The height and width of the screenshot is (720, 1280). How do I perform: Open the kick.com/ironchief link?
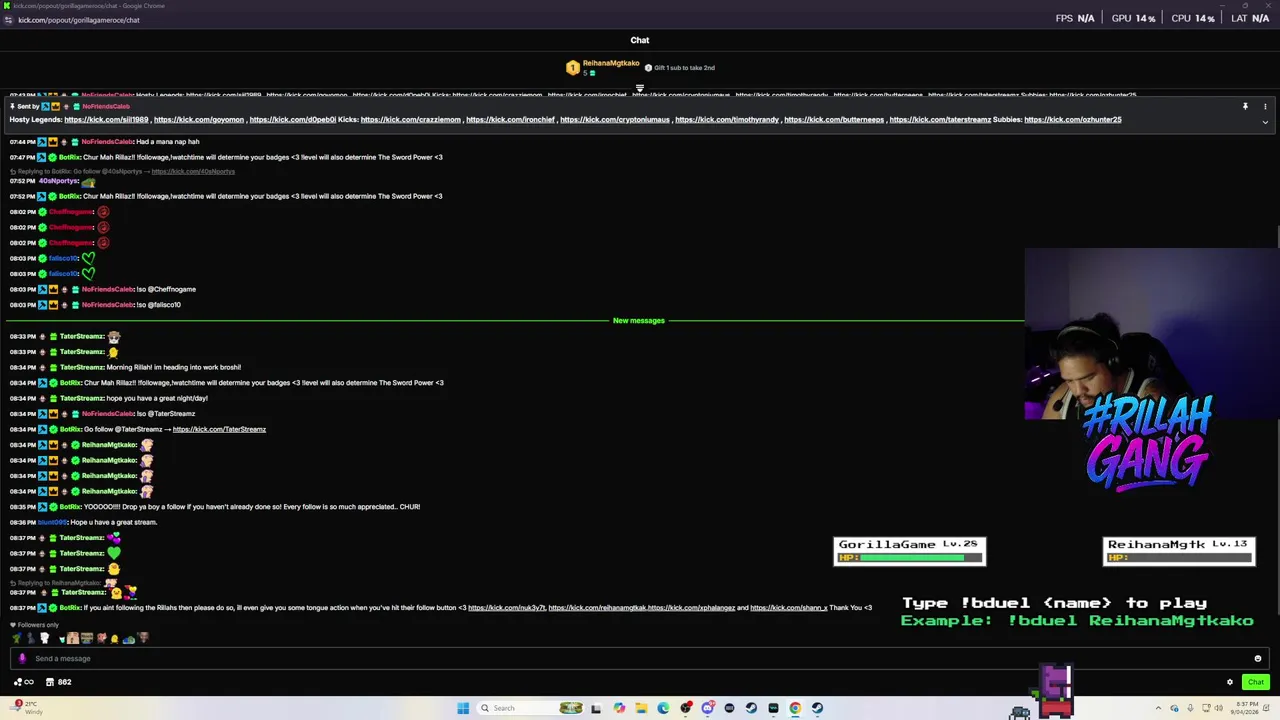(510, 120)
